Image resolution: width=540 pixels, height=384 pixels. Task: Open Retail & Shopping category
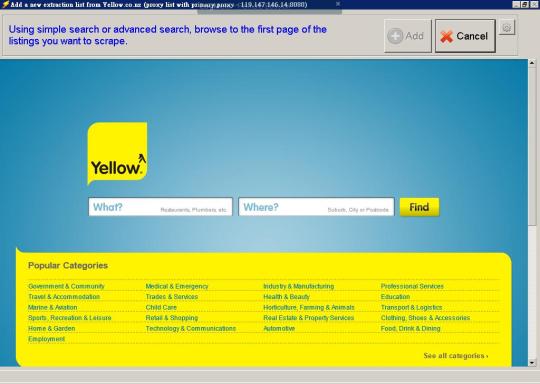172,318
